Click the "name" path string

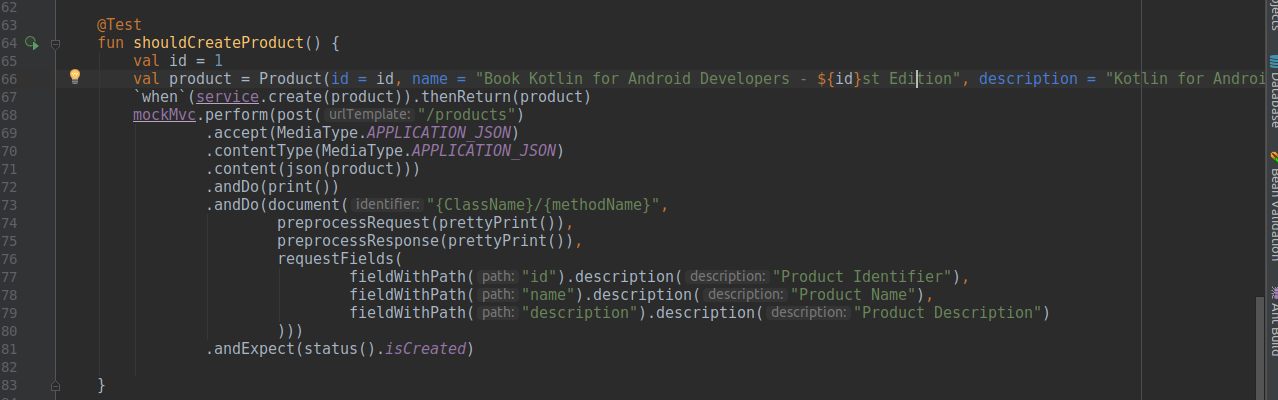(x=549, y=295)
